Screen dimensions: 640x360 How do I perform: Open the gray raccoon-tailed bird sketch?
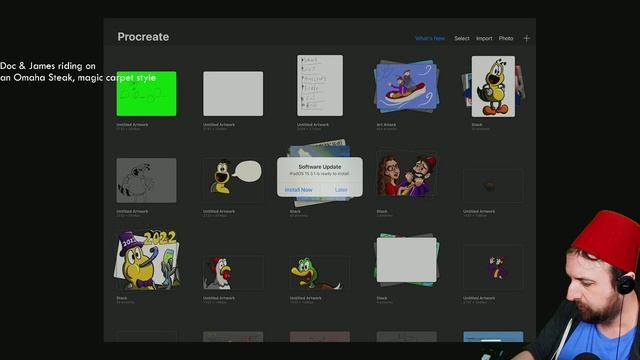click(x=147, y=180)
